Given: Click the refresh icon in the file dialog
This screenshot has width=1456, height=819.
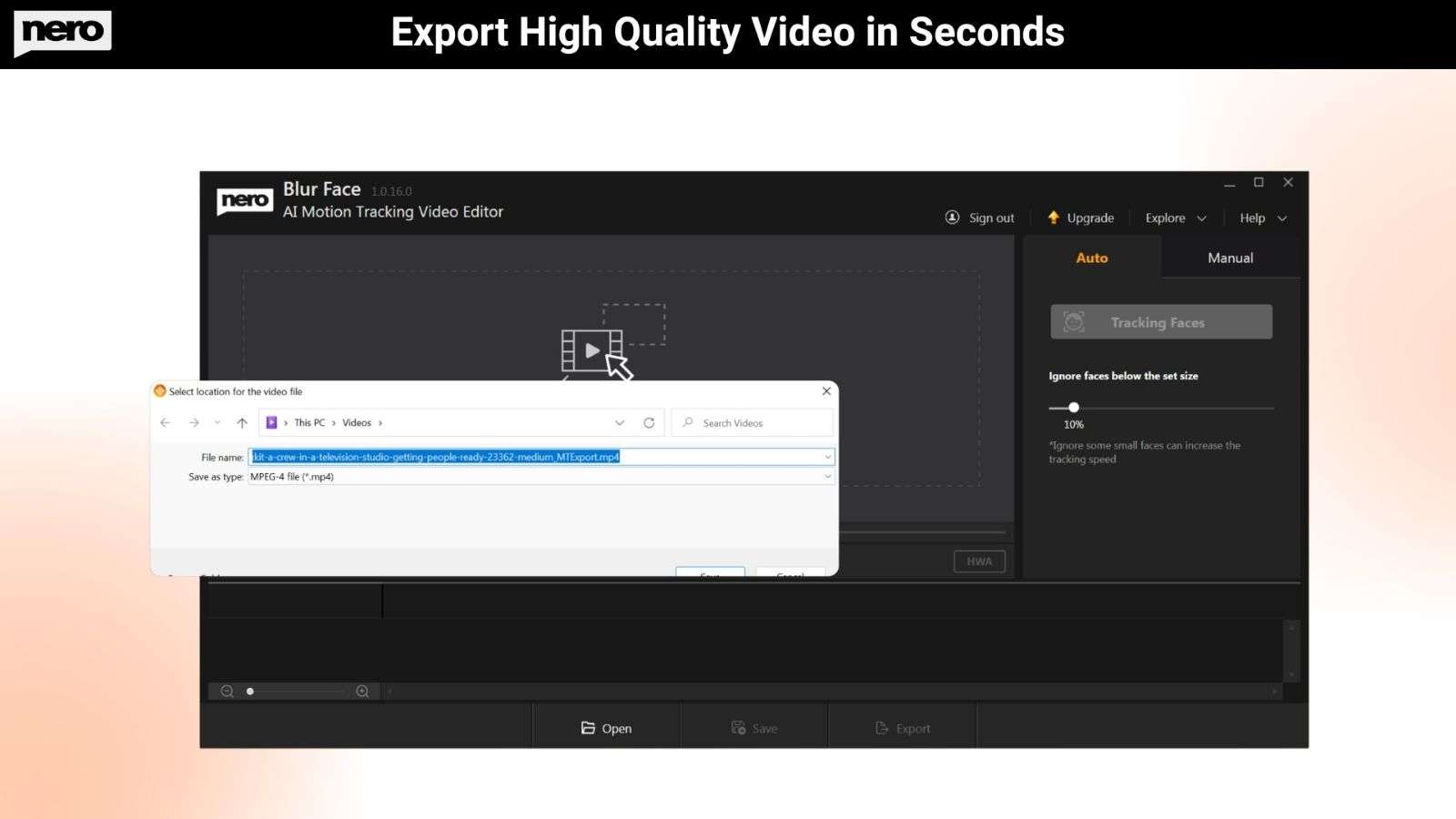Looking at the screenshot, I should pos(650,422).
